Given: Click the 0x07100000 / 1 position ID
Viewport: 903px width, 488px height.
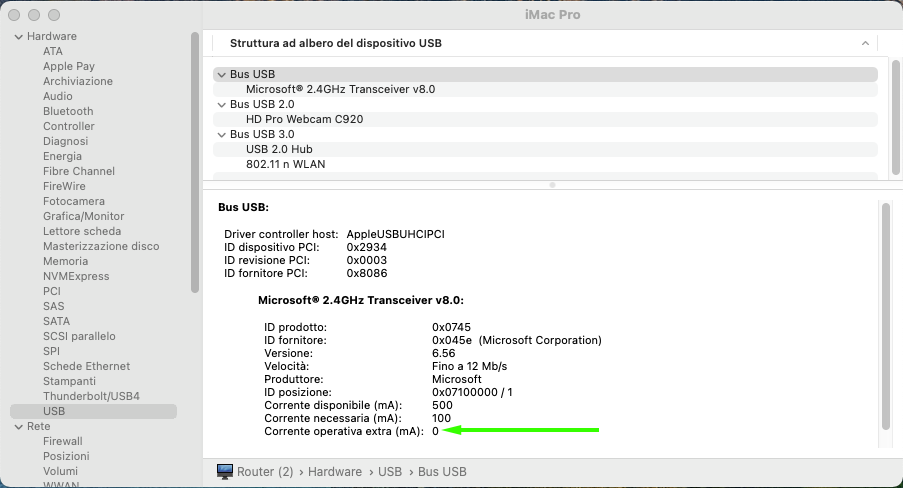Looking at the screenshot, I should tap(472, 392).
